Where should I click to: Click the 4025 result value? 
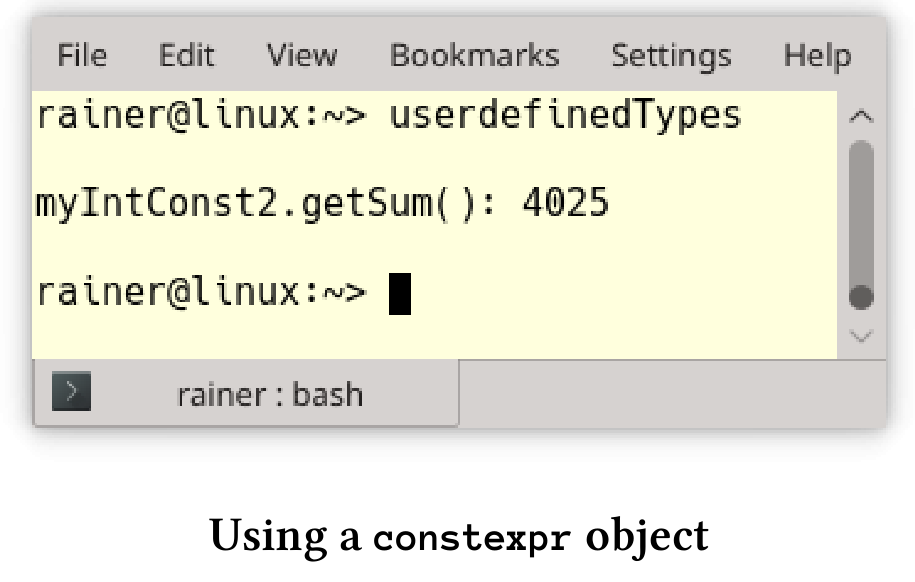565,203
